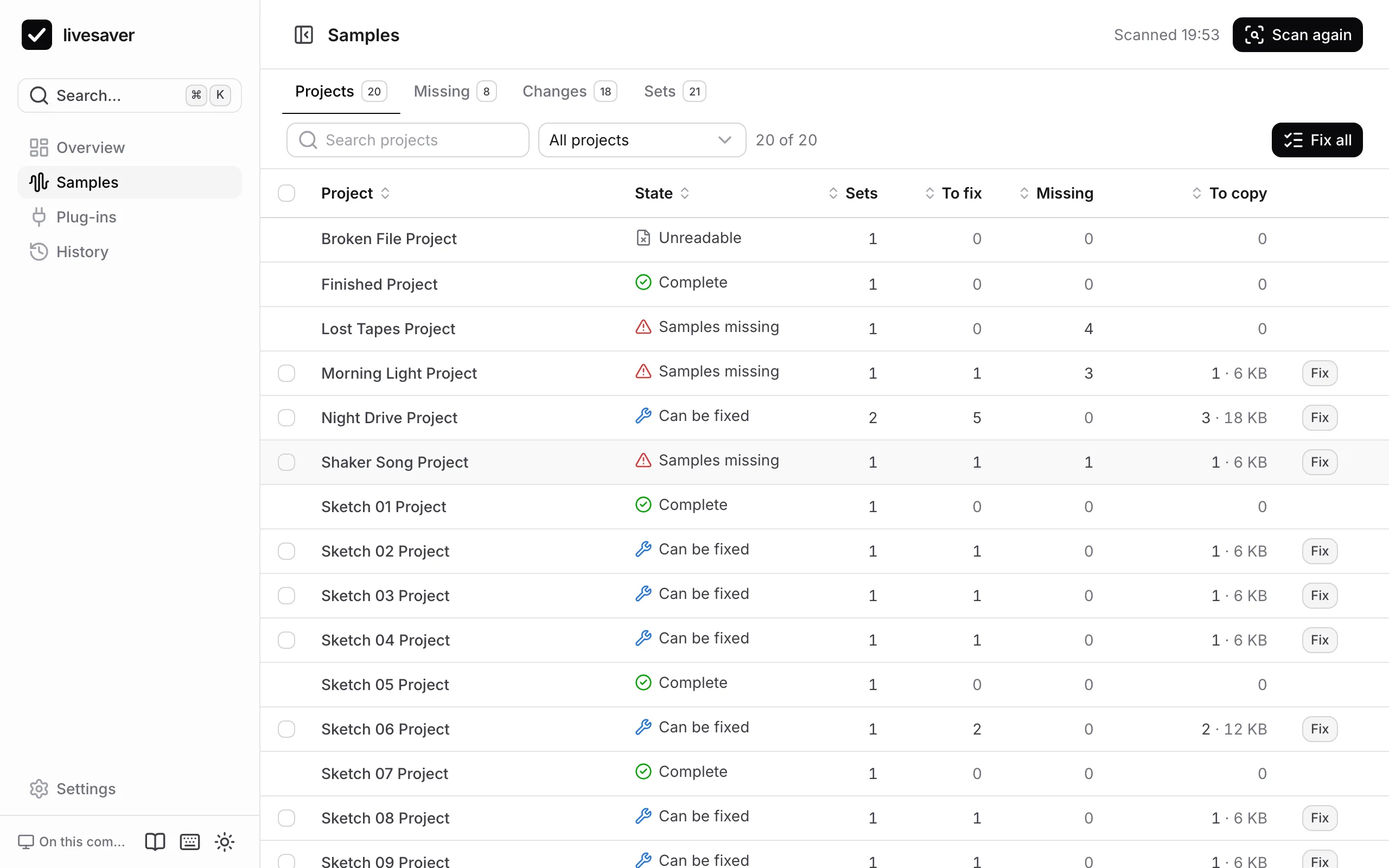Sort the table by Project column
The image size is (1389, 868).
pos(356,193)
